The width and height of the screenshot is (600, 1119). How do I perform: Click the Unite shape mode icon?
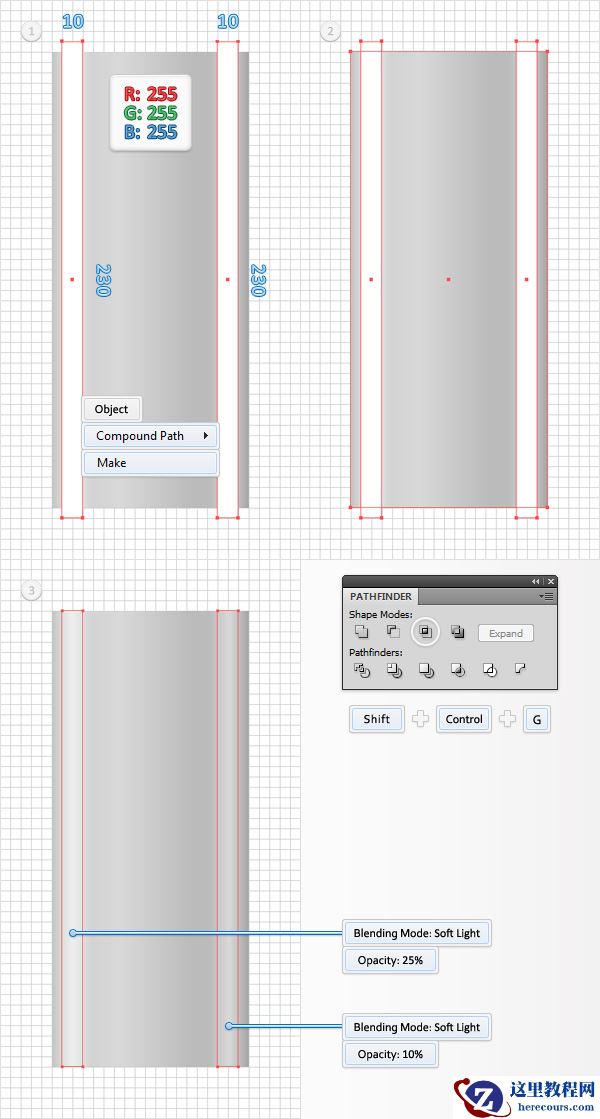pyautogui.click(x=362, y=632)
